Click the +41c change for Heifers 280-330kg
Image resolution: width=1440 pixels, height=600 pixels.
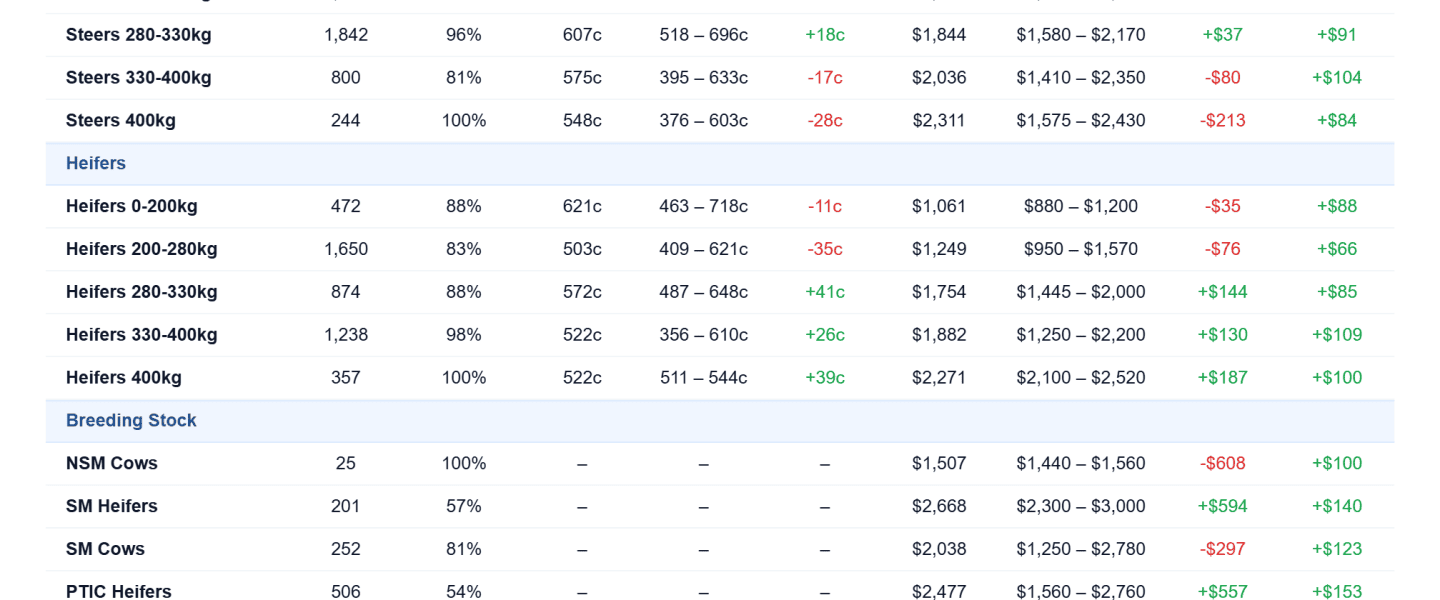825,292
